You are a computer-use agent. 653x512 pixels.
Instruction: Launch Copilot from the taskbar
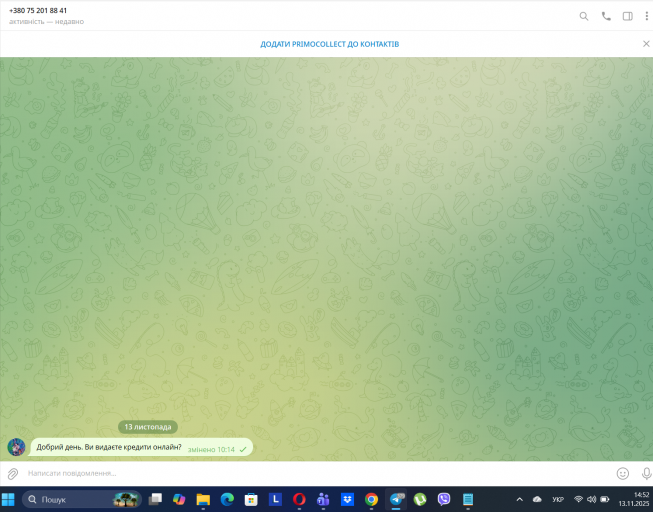point(179,499)
